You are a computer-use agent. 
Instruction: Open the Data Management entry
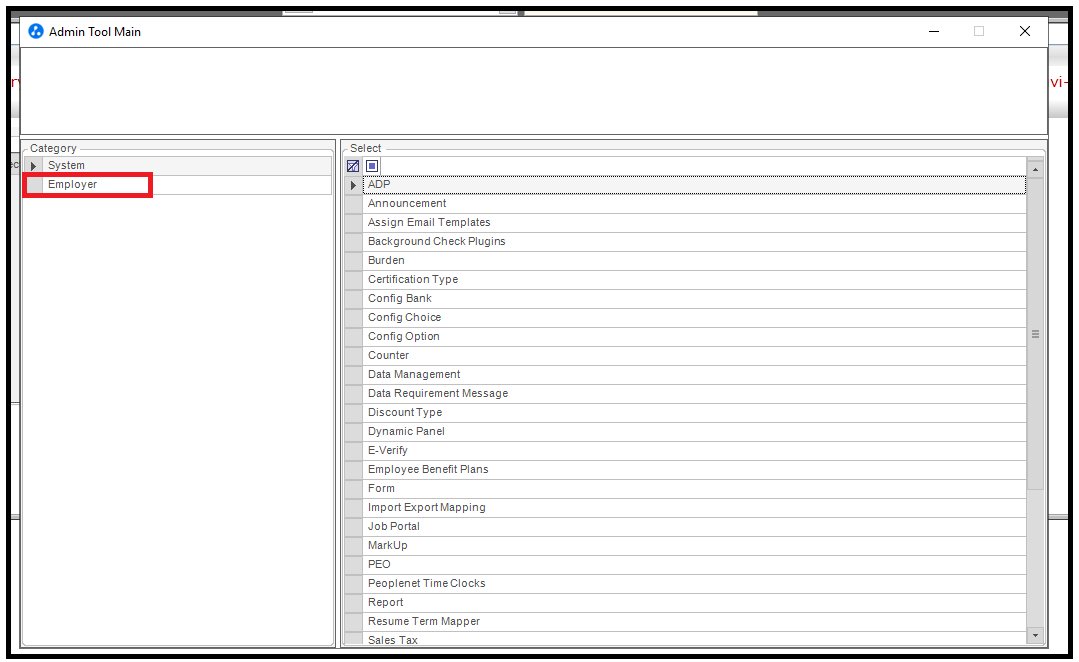click(694, 374)
